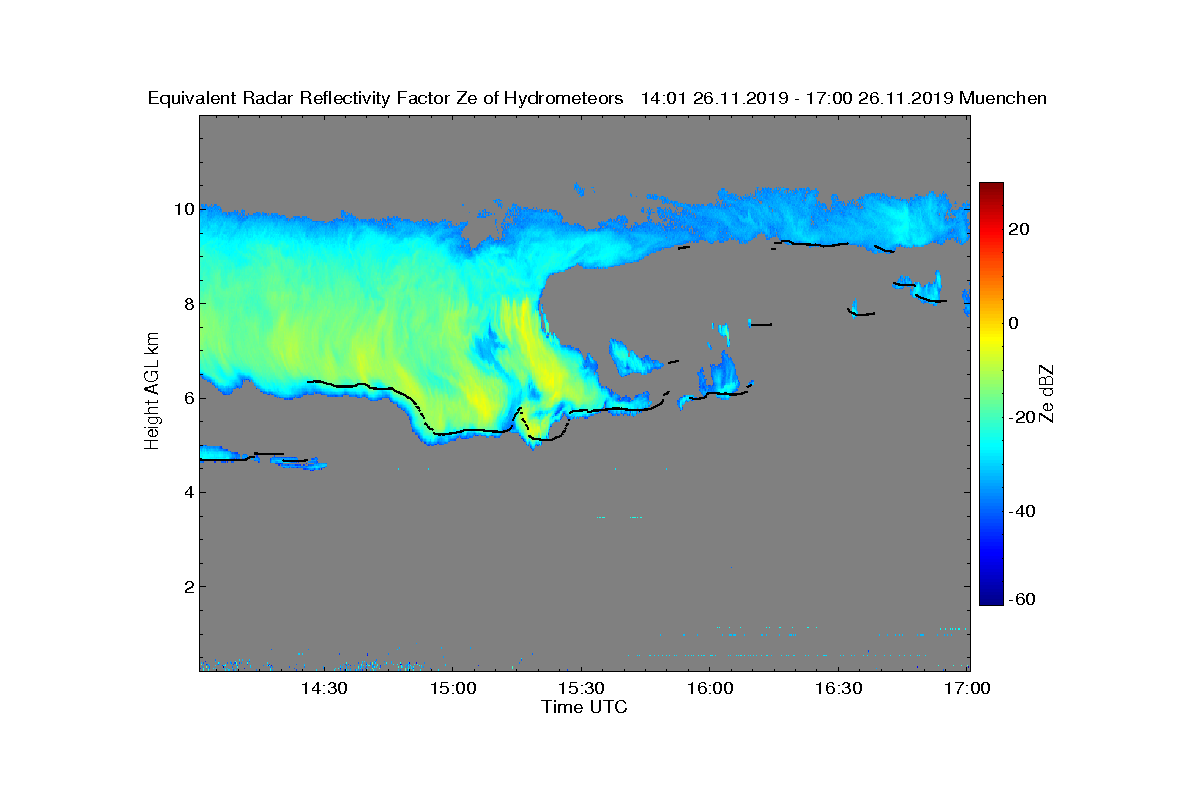Click the colorbar label 0
The image size is (1200, 800).
(x=1014, y=323)
